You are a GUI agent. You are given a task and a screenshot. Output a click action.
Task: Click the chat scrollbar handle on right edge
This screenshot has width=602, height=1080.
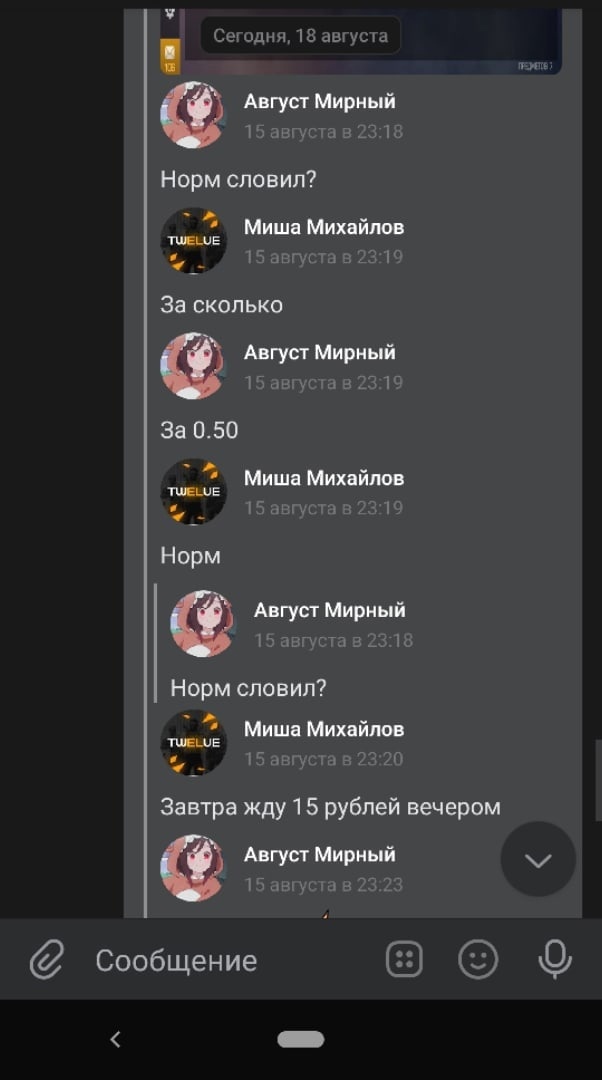pos(599,780)
